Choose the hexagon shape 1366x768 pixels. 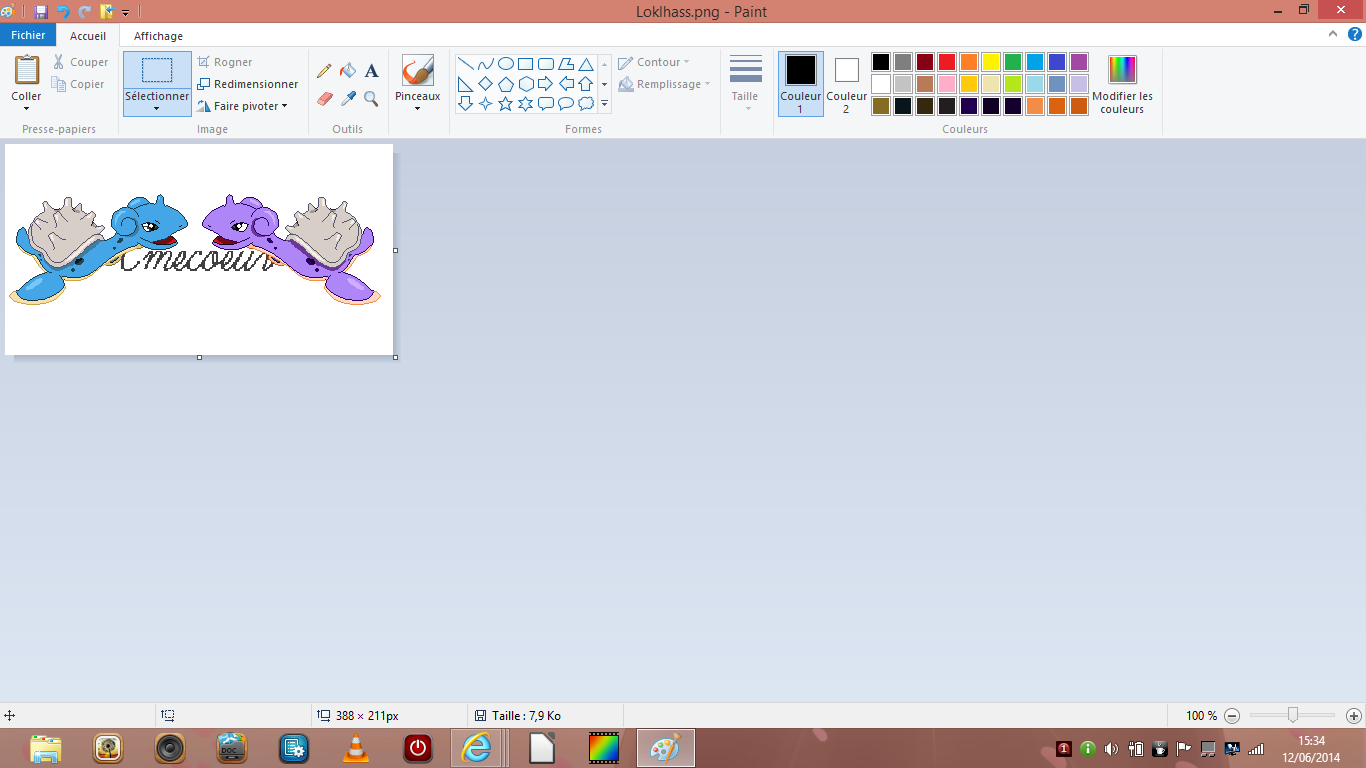[x=526, y=84]
